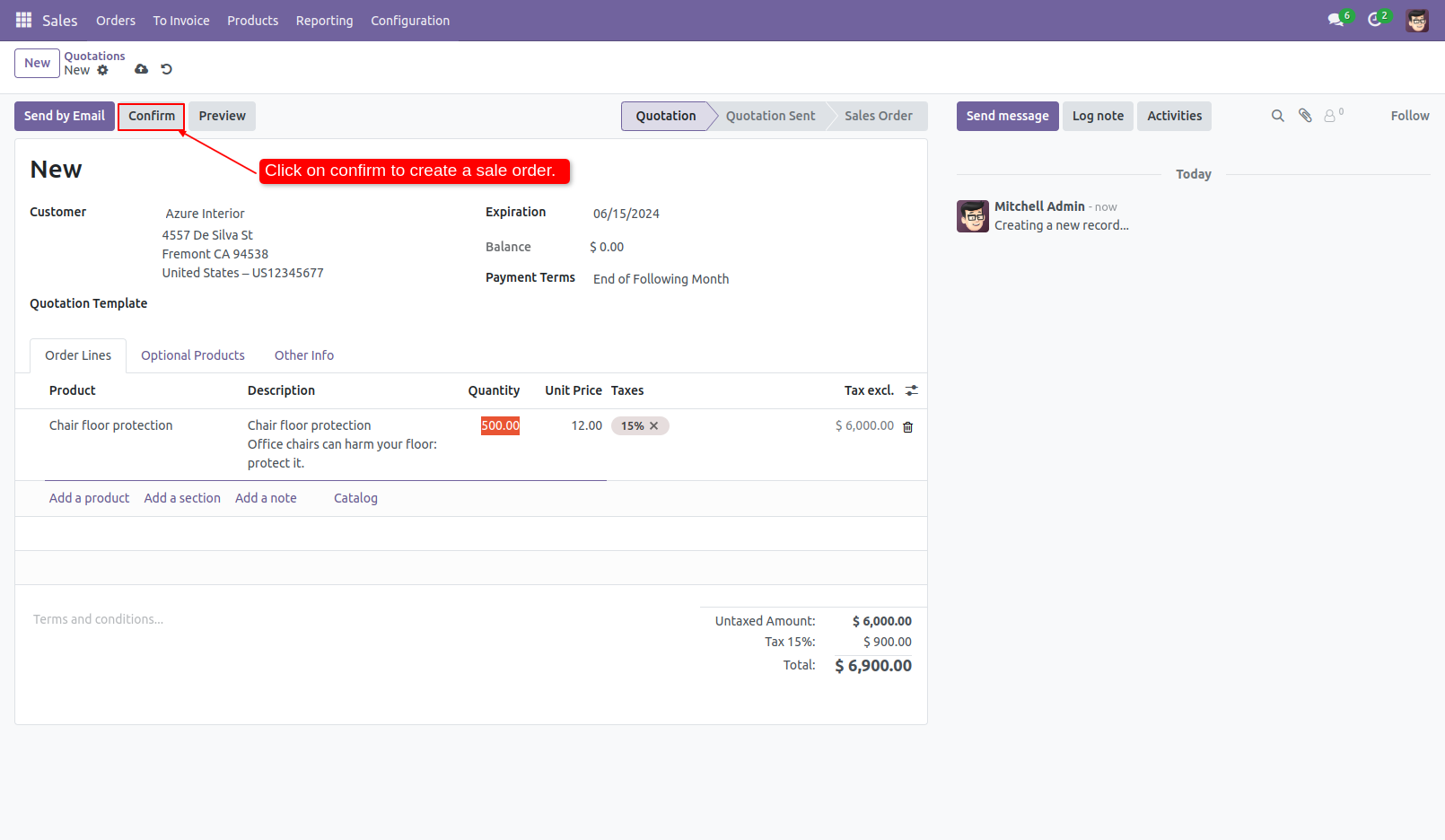Viewport: 1445px width, 840px height.
Task: Set the stage to Sales Order
Action: tap(878, 116)
